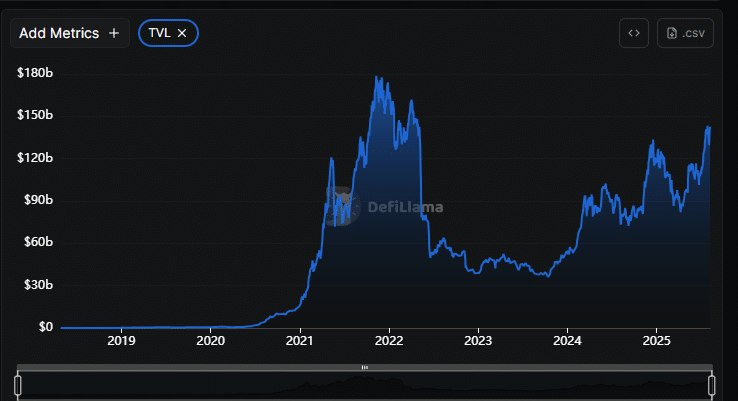Viewport: 738px width, 401px height.
Task: Click the plus icon beside Add Metrics
Action: (114, 33)
